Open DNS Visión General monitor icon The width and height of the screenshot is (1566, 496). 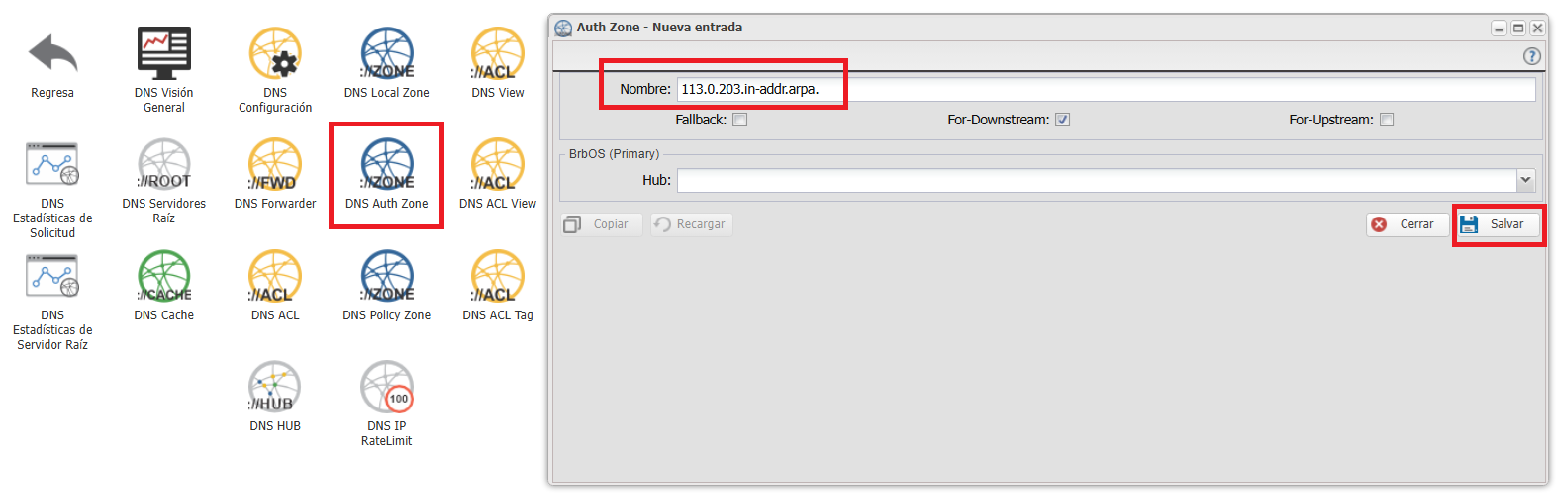point(164,53)
